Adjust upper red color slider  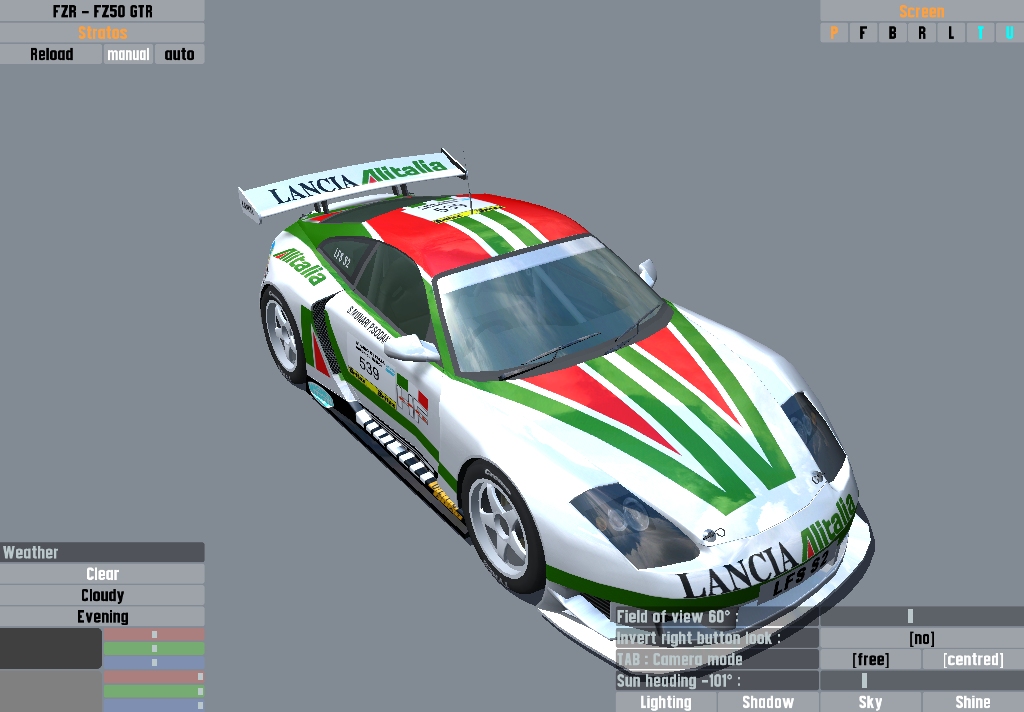154,634
